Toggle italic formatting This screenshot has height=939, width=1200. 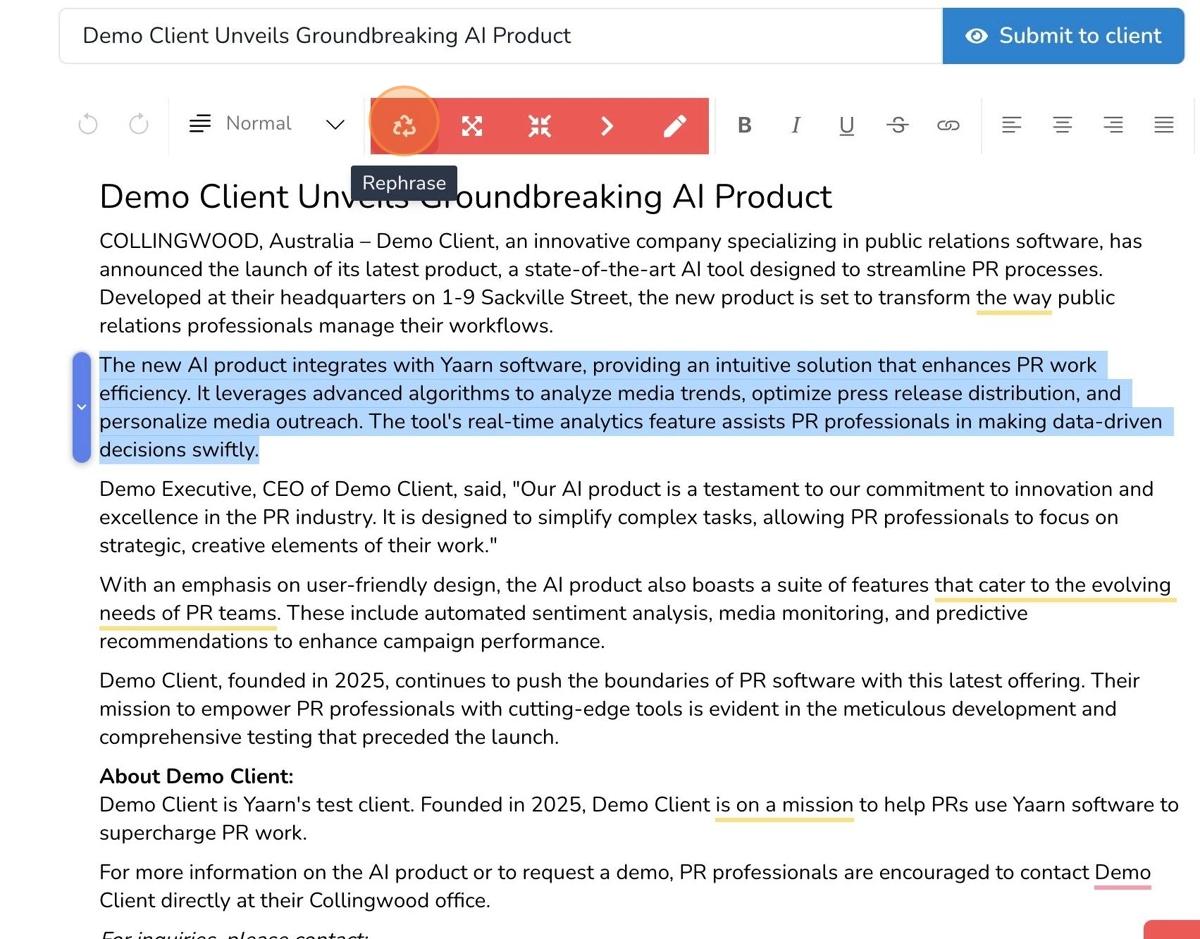coord(796,125)
